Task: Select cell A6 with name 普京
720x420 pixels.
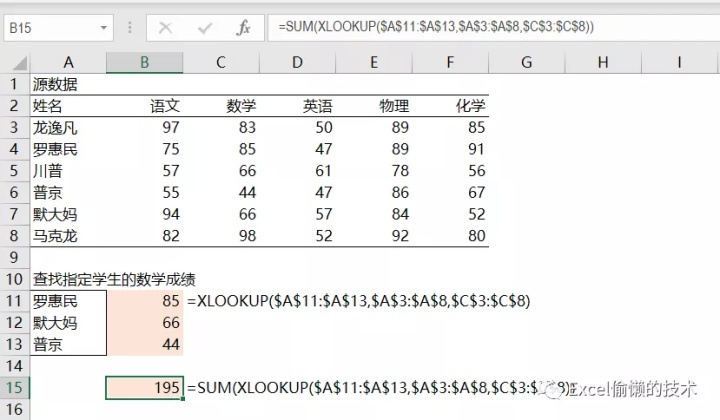Action: [x=68, y=192]
